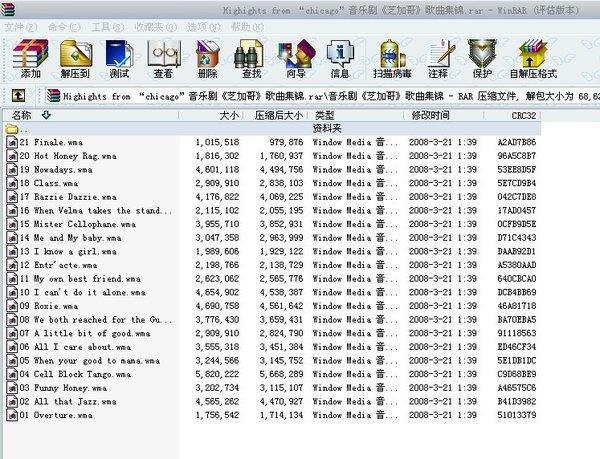The height and width of the screenshot is (459, 600).
Task: Open the Help (帮助) menu
Action: click(x=248, y=27)
